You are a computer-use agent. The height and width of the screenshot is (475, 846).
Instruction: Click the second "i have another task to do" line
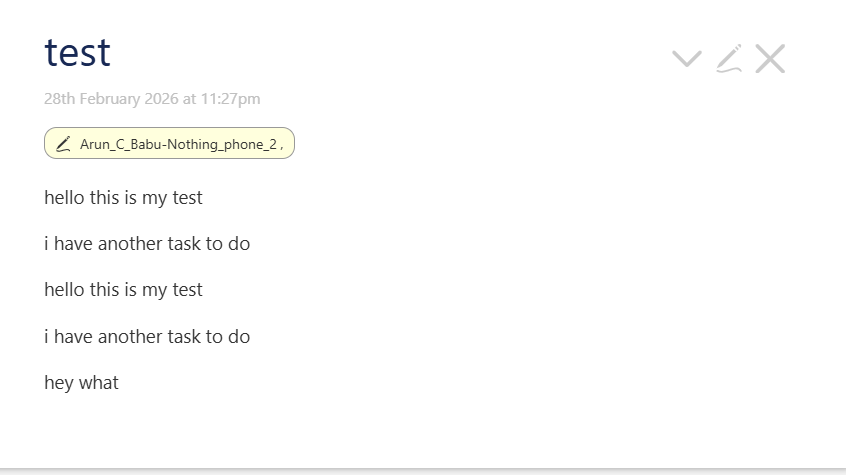click(147, 337)
